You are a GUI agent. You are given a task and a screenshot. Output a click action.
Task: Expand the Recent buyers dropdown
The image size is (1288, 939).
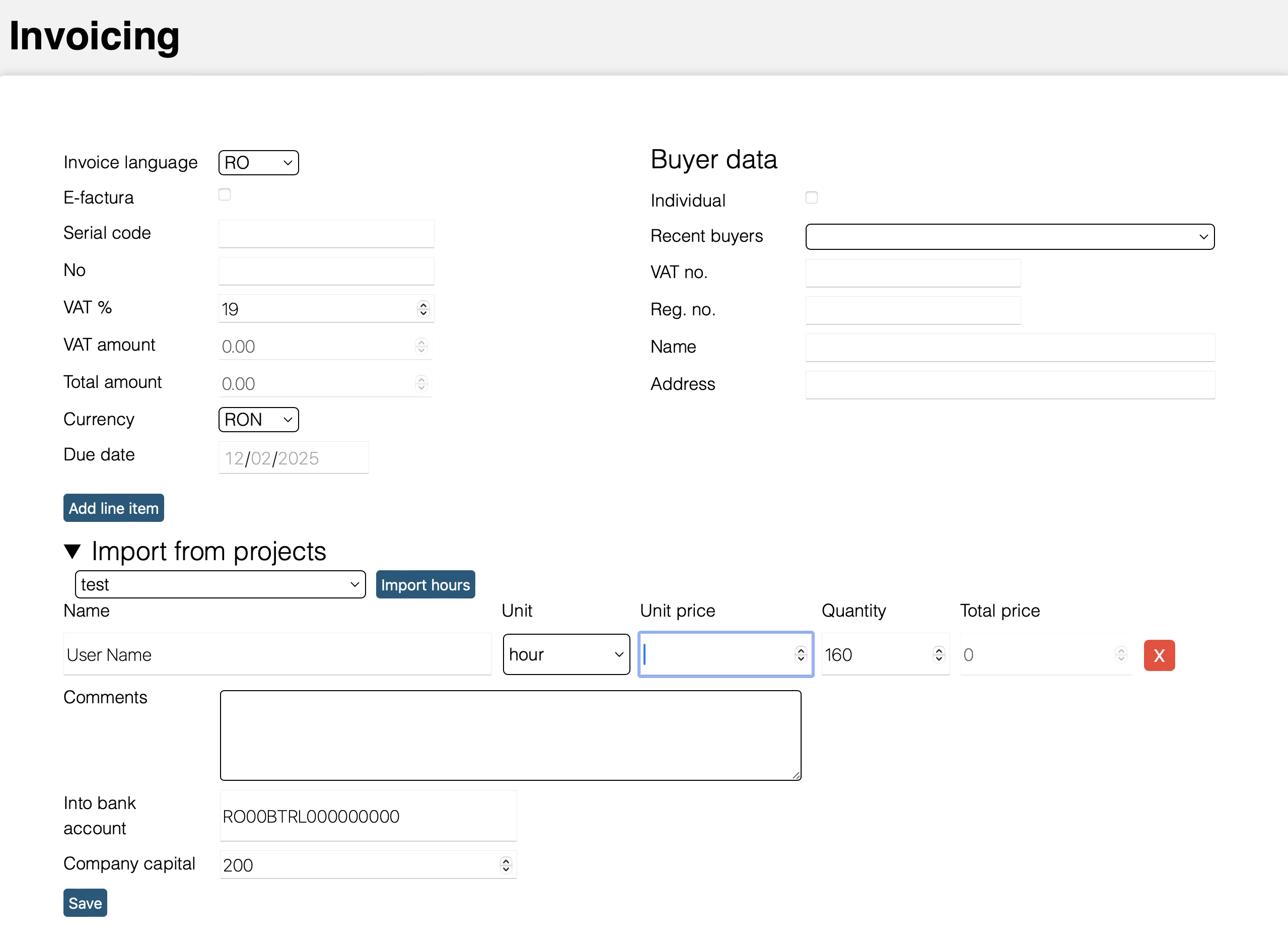click(x=1010, y=236)
